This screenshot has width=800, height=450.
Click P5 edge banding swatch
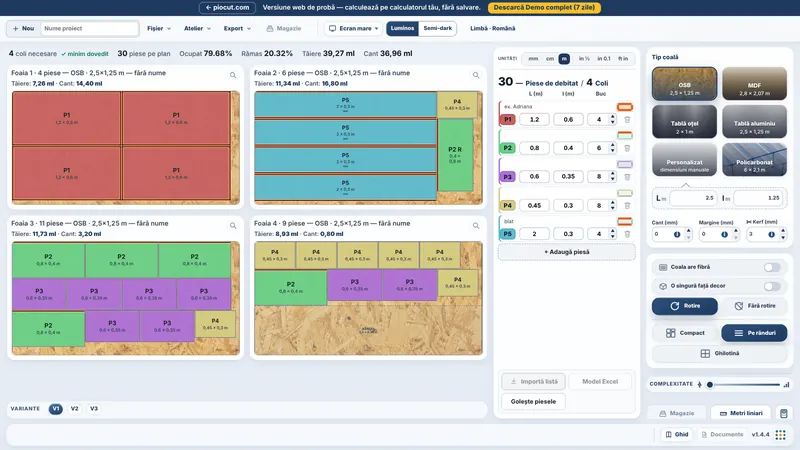tap(624, 221)
